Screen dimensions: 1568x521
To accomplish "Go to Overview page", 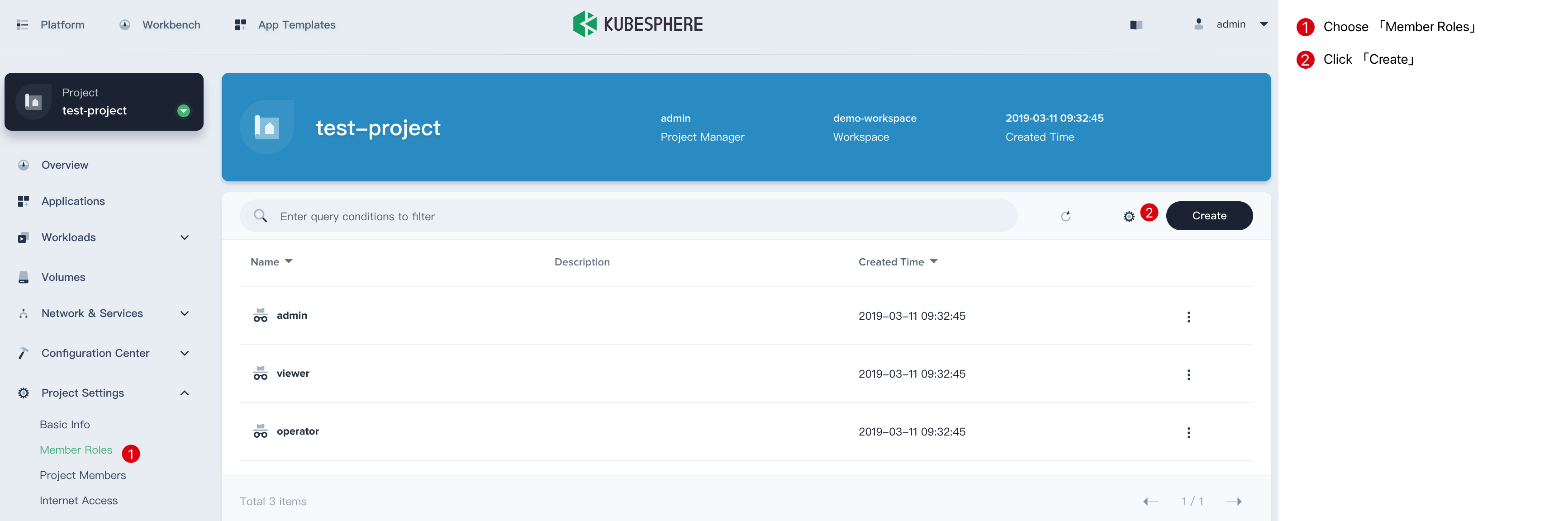I will (x=65, y=165).
